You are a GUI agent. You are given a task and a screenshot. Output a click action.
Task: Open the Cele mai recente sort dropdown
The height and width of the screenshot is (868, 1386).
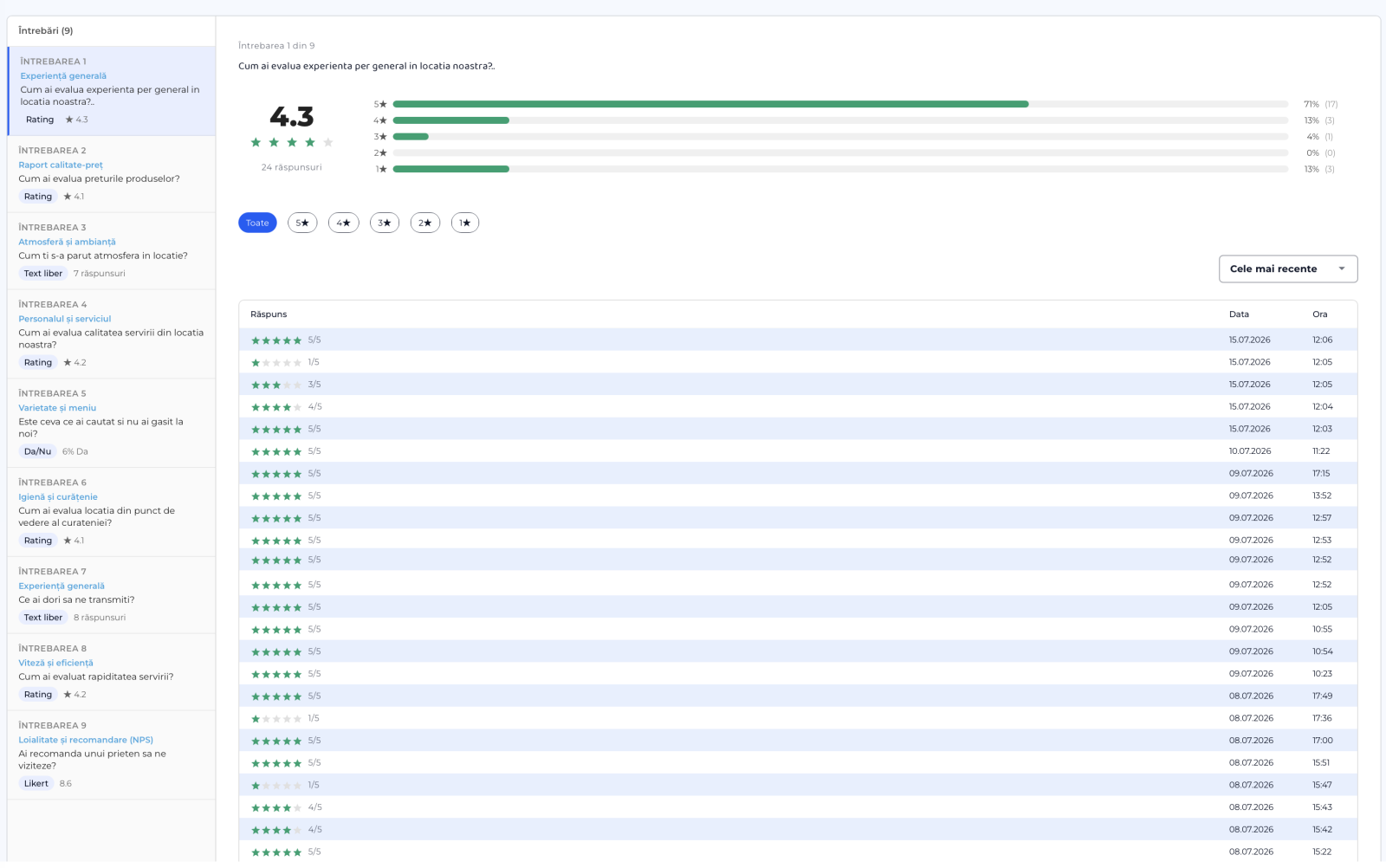click(x=1288, y=269)
